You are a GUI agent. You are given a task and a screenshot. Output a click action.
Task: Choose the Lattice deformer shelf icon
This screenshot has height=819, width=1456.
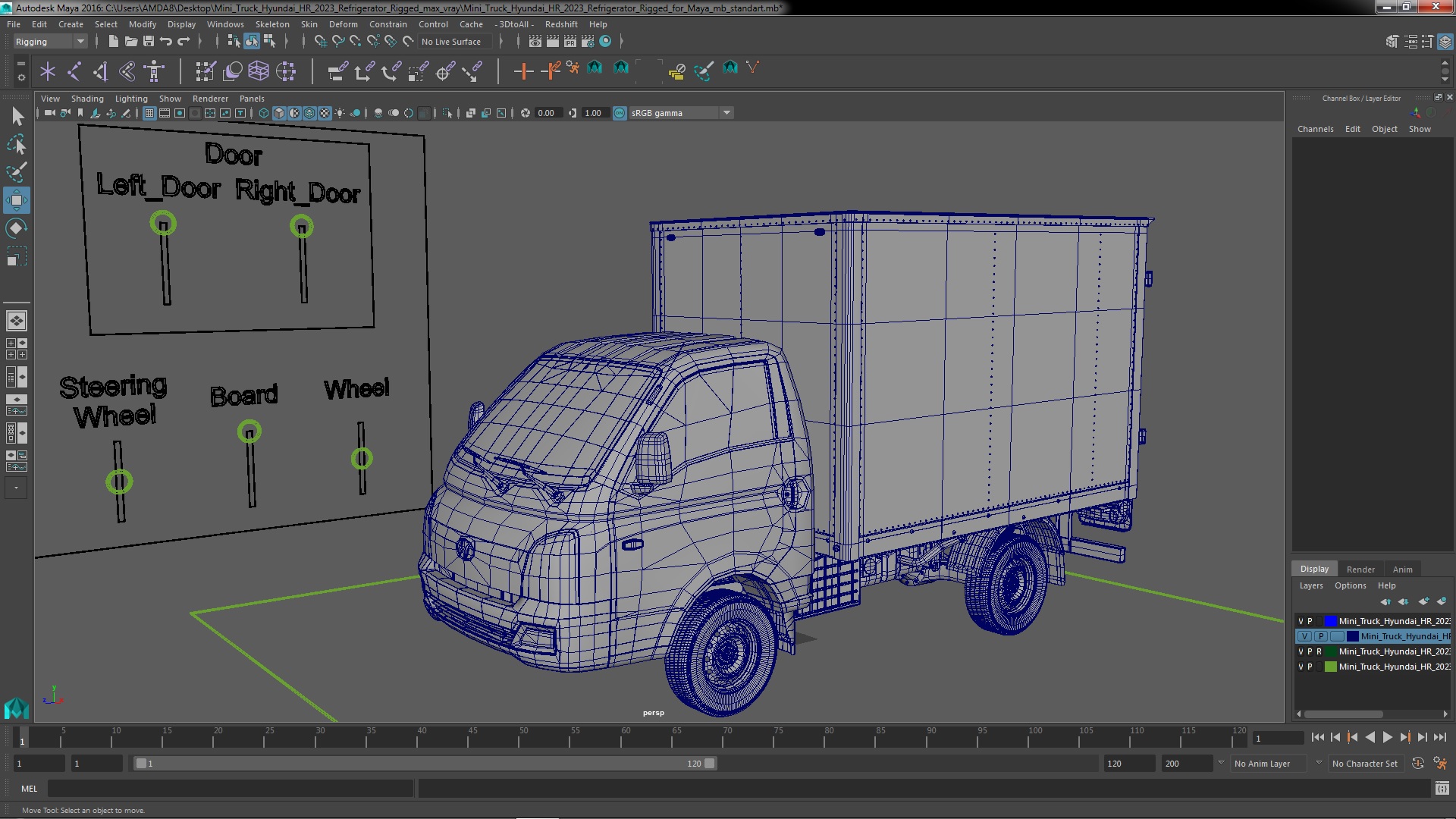coord(259,71)
